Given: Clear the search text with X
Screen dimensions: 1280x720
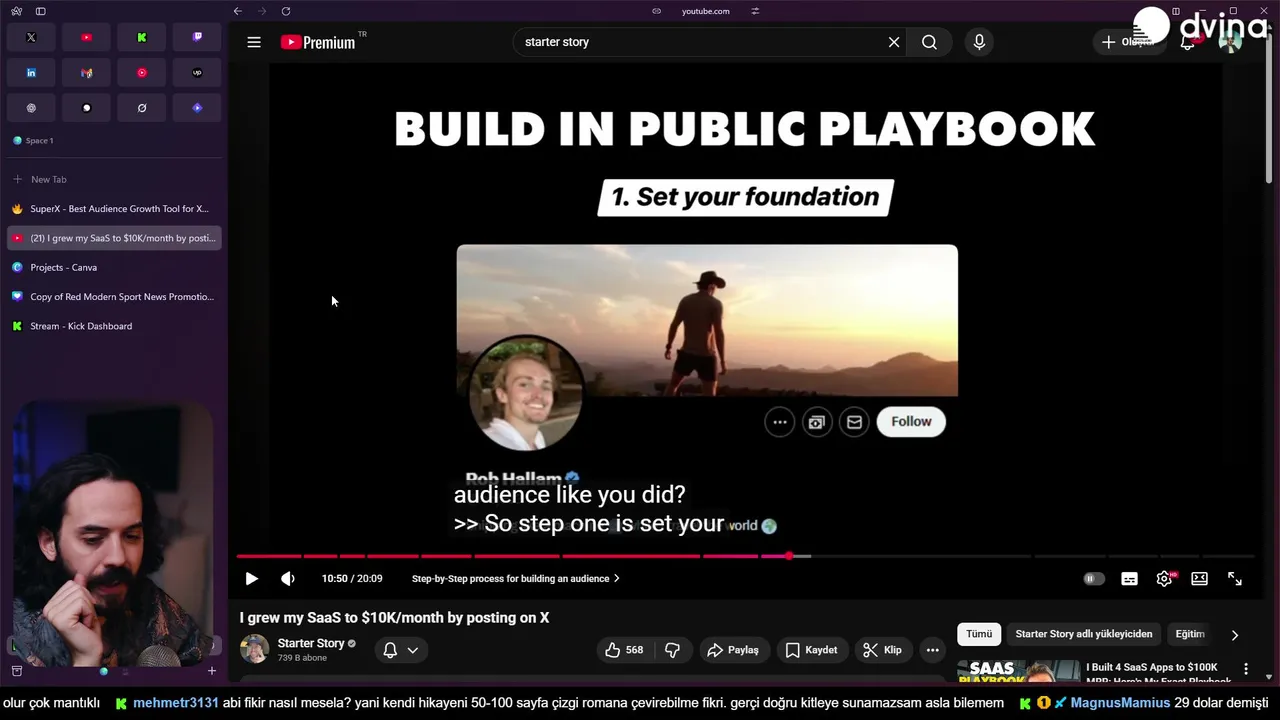Looking at the screenshot, I should pos(894,42).
